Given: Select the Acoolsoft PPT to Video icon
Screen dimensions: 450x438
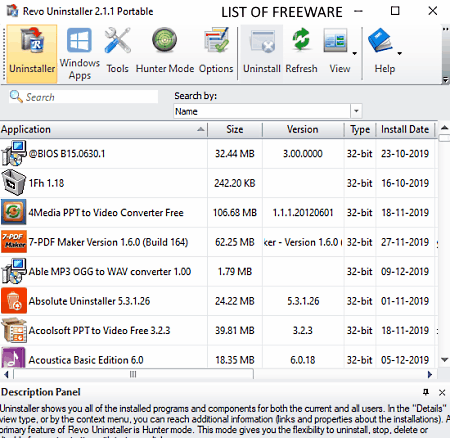Looking at the screenshot, I should click(x=14, y=330).
